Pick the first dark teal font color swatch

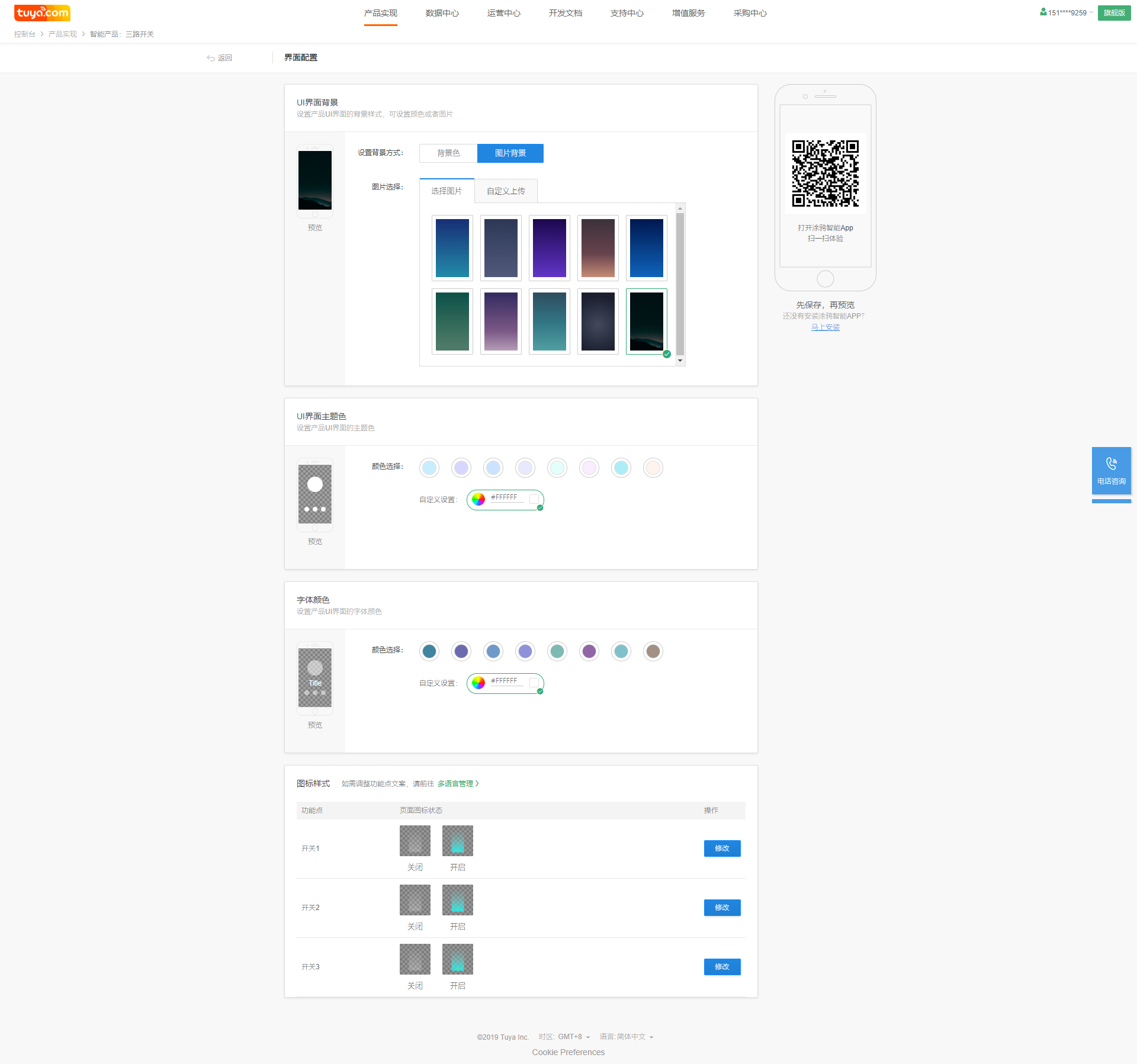point(429,651)
